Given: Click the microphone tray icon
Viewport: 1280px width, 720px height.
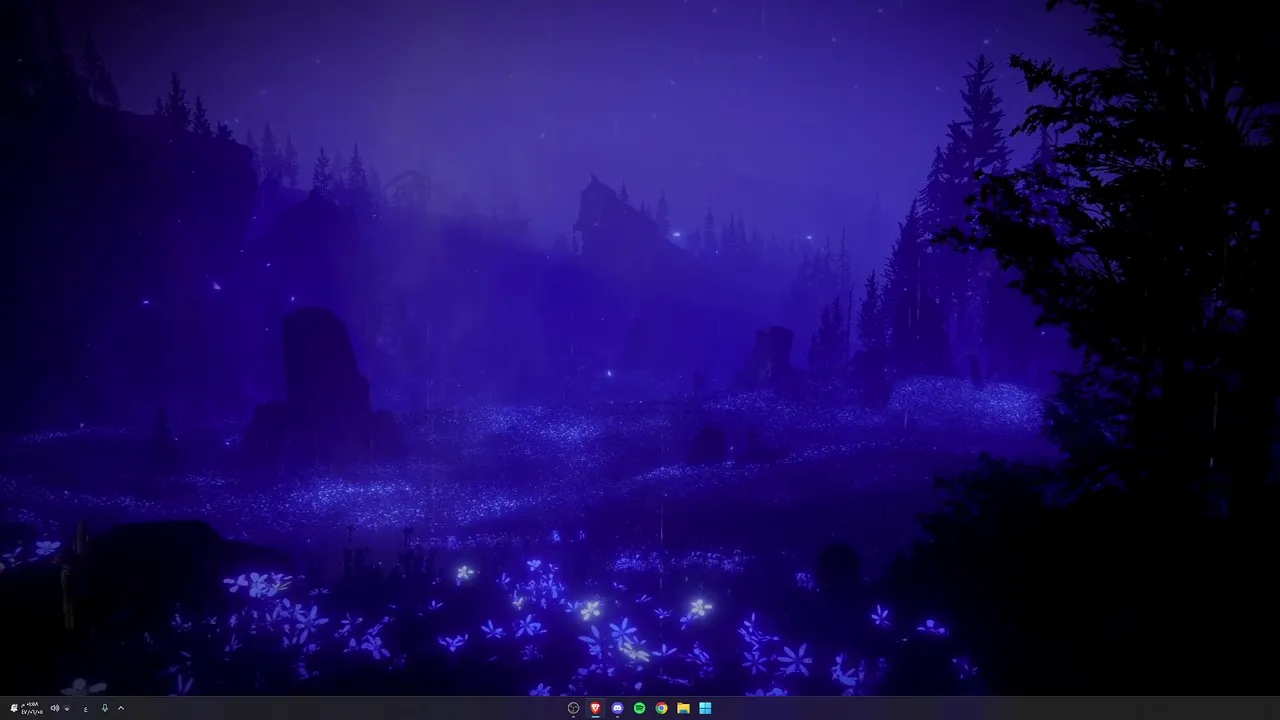Looking at the screenshot, I should coord(105,708).
